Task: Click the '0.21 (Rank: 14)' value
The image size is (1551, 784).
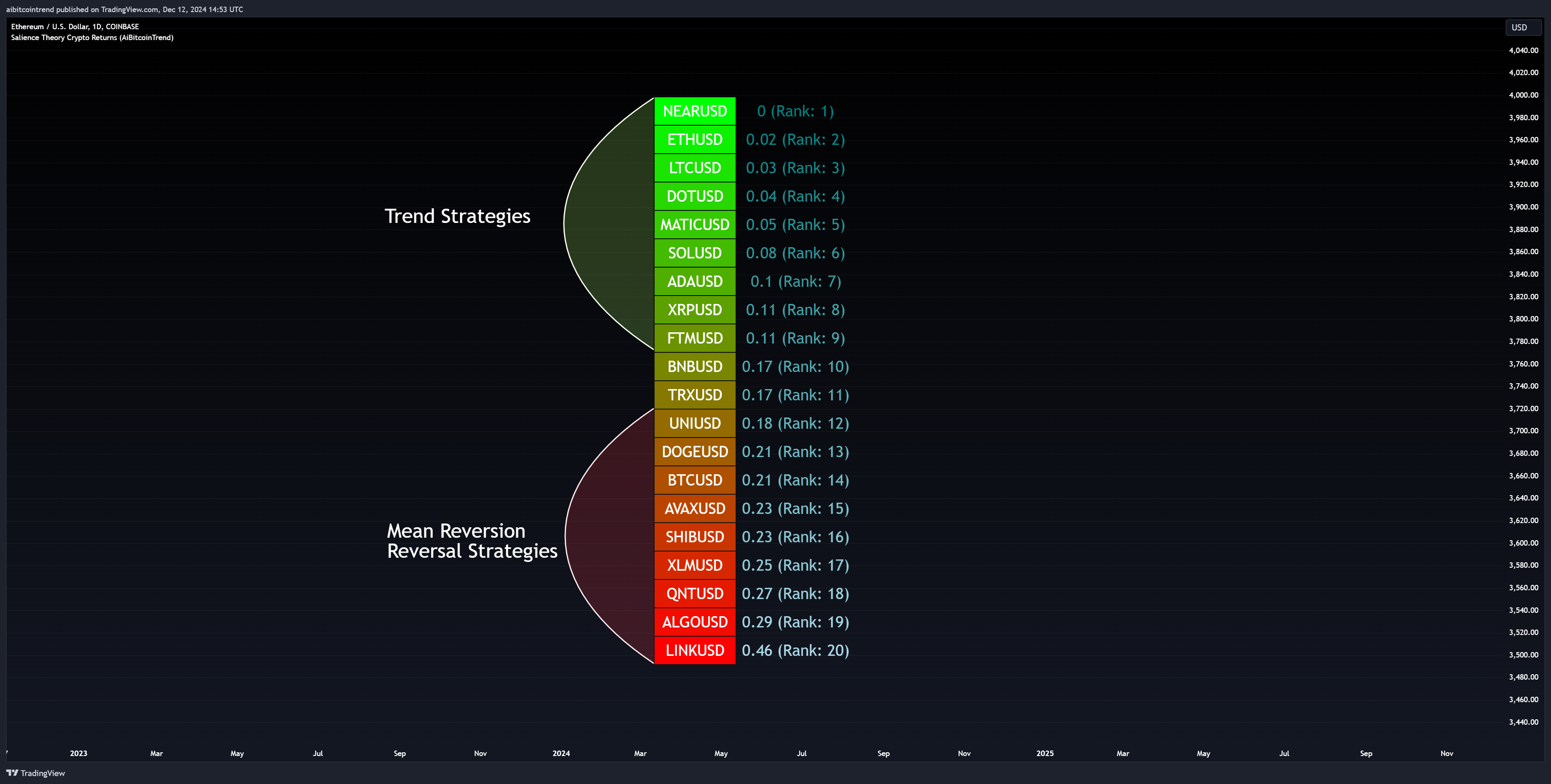Action: point(795,480)
